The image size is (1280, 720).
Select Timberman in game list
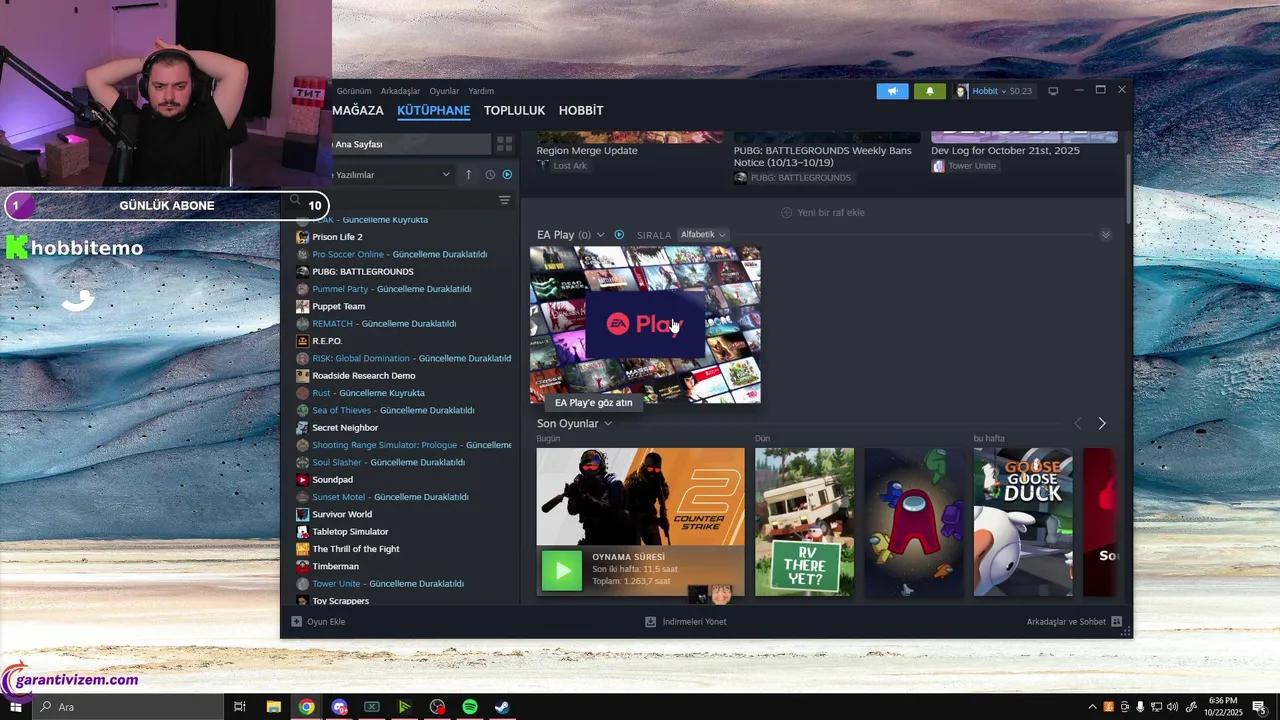pos(335,566)
